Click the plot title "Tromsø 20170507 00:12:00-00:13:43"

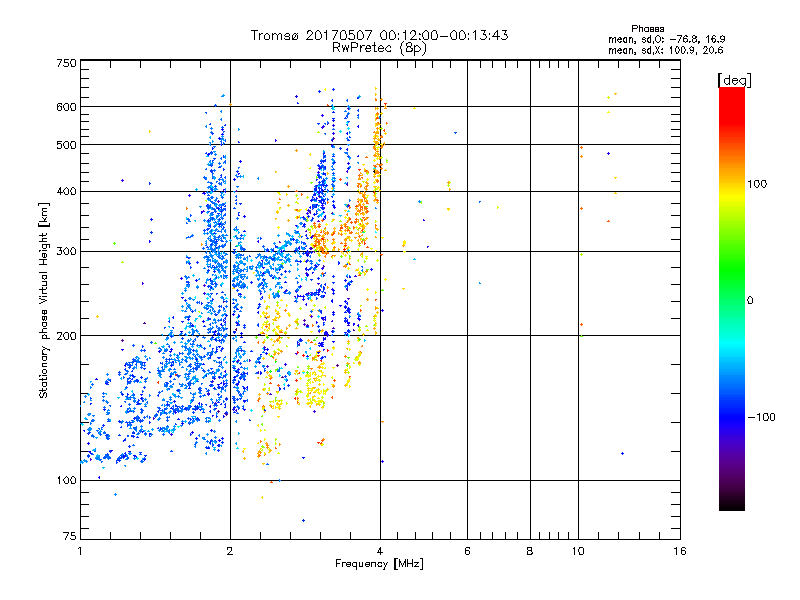(x=379, y=35)
